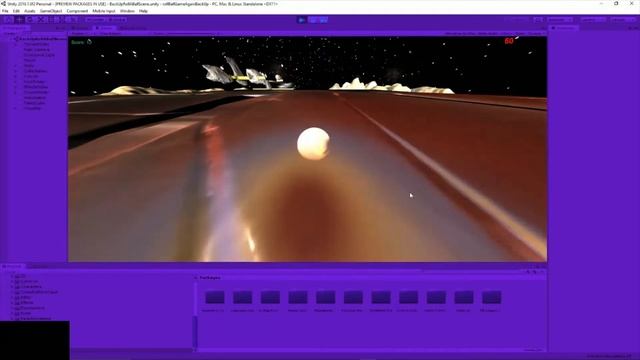640x360 pixels.
Task: Toggle the Local/Global handle rotation button
Action: [117, 20]
